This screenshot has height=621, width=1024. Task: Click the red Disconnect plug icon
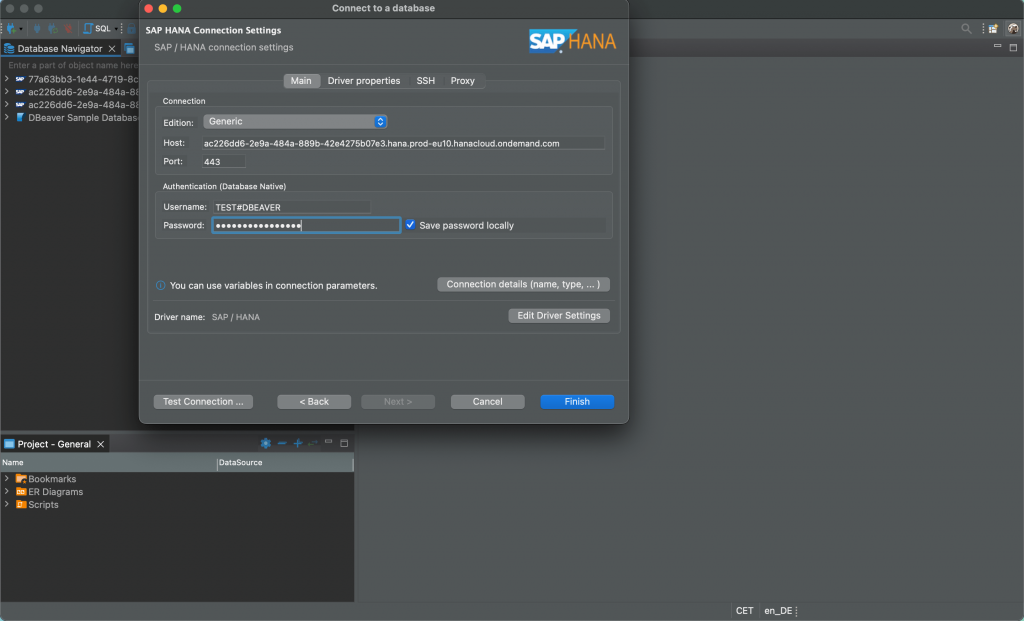(68, 29)
